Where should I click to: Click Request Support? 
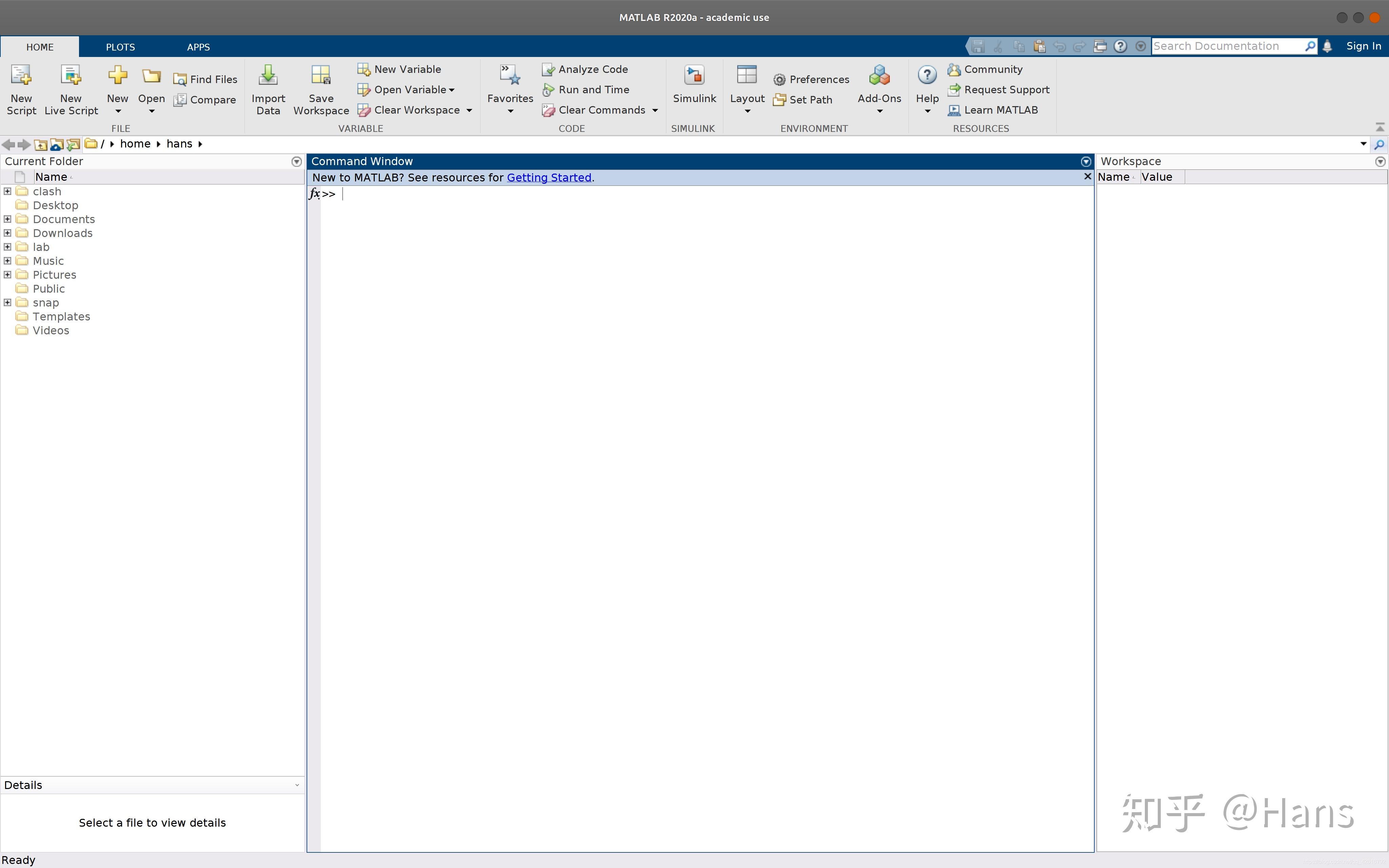998,90
